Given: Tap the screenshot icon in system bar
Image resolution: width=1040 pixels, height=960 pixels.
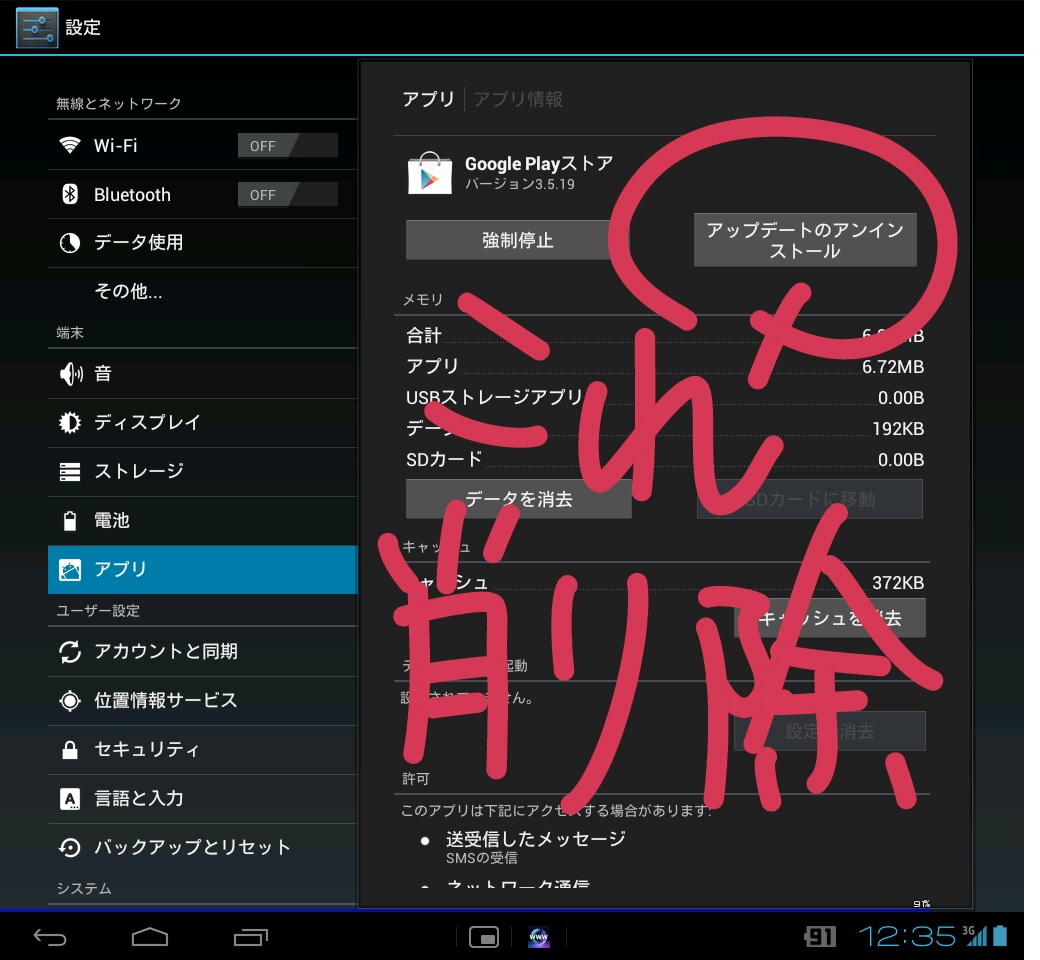Looking at the screenshot, I should (484, 937).
